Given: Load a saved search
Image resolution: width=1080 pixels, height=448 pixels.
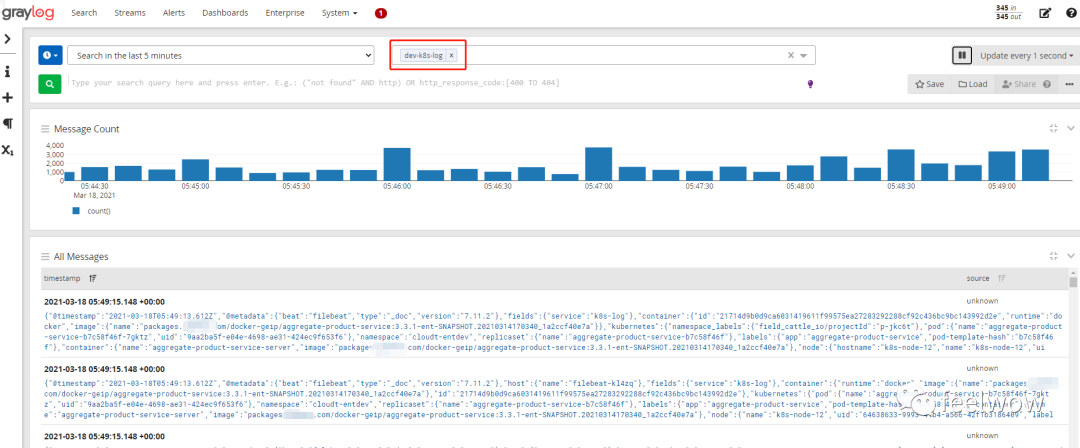Looking at the screenshot, I should pyautogui.click(x=972, y=84).
